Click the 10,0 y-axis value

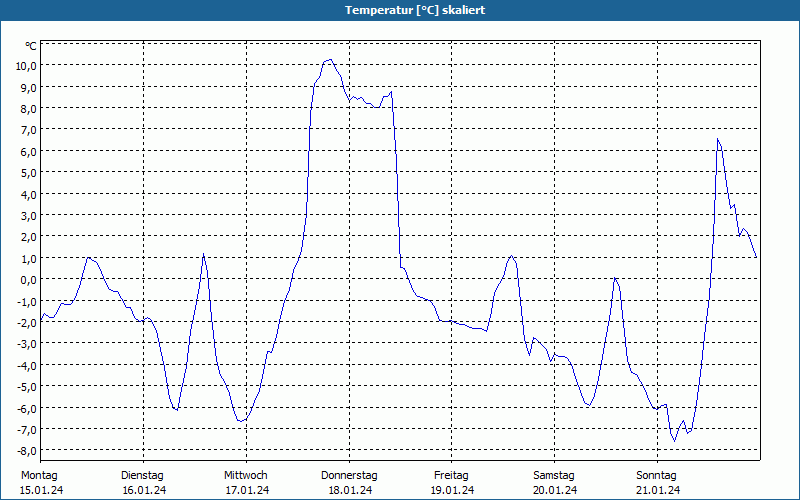26,66
